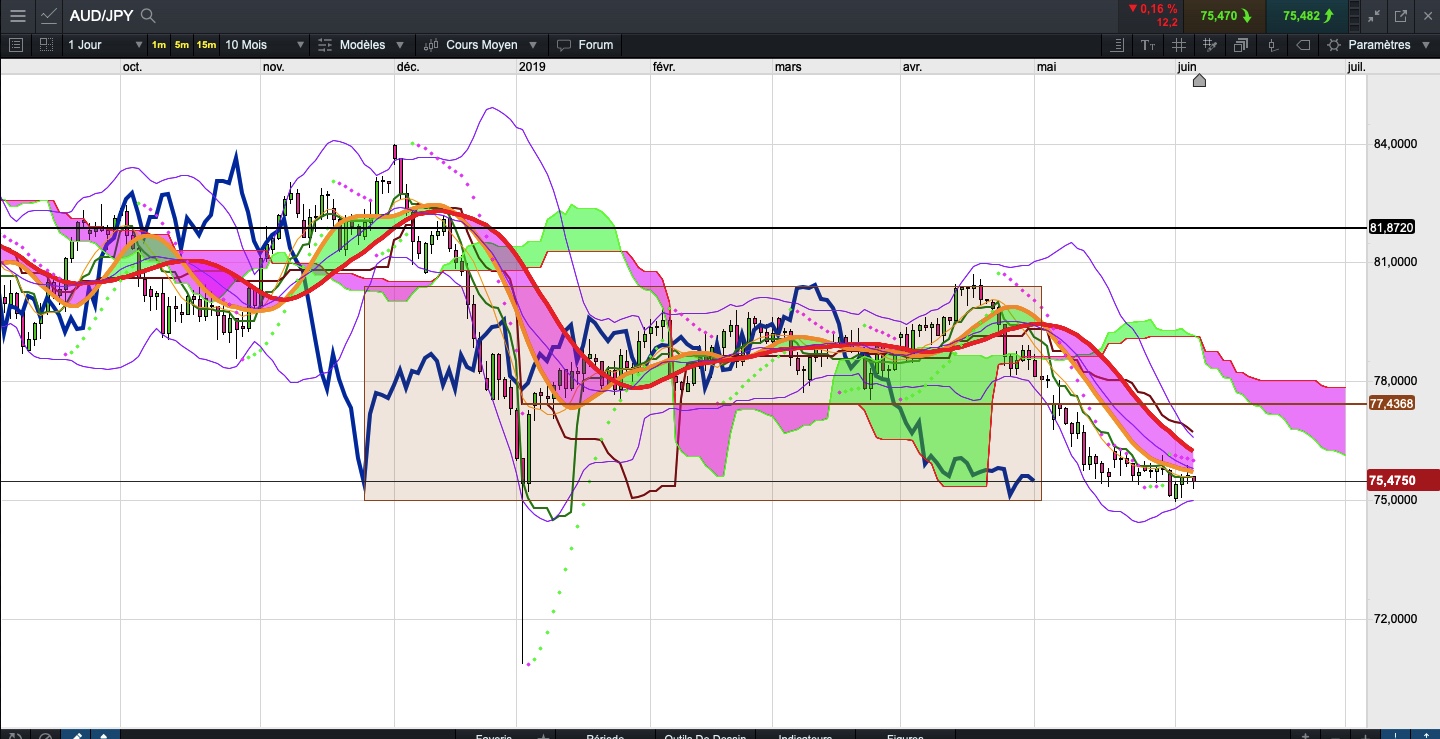The image size is (1440, 739).
Task: Click the stacked windows icon
Action: [1241, 45]
